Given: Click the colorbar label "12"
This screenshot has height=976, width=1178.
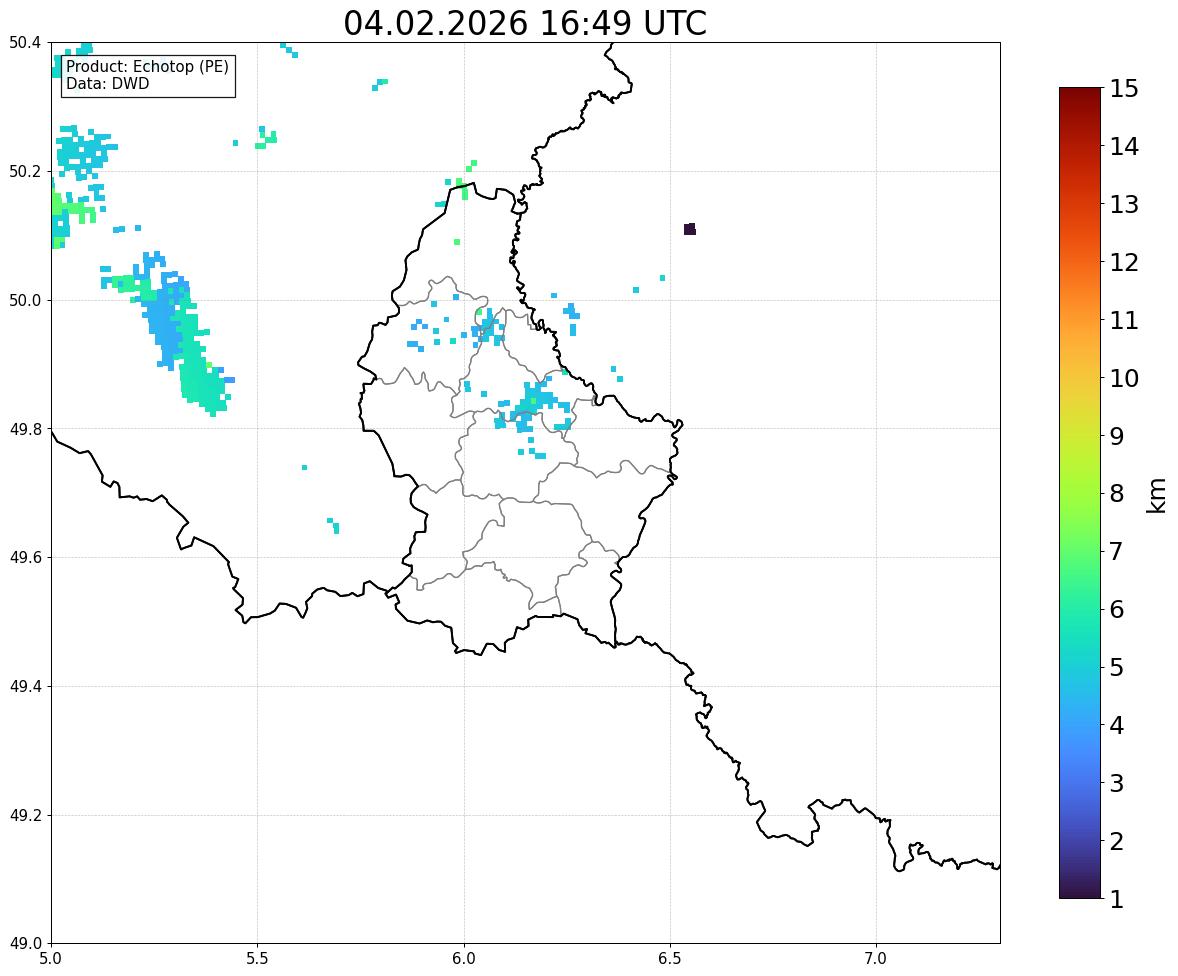Looking at the screenshot, I should (x=1123, y=262).
